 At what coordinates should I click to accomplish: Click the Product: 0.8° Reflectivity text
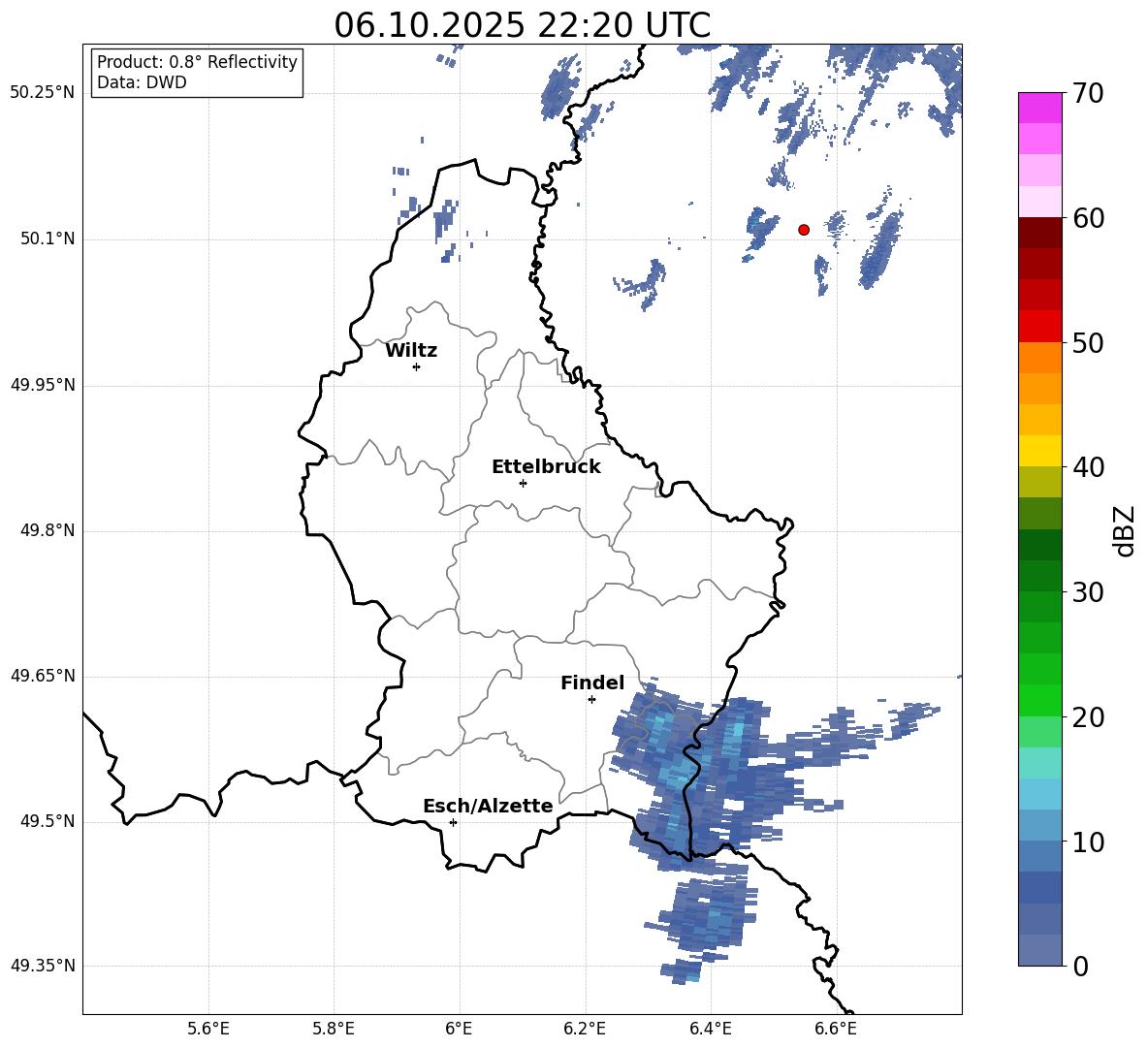pyautogui.click(x=197, y=62)
